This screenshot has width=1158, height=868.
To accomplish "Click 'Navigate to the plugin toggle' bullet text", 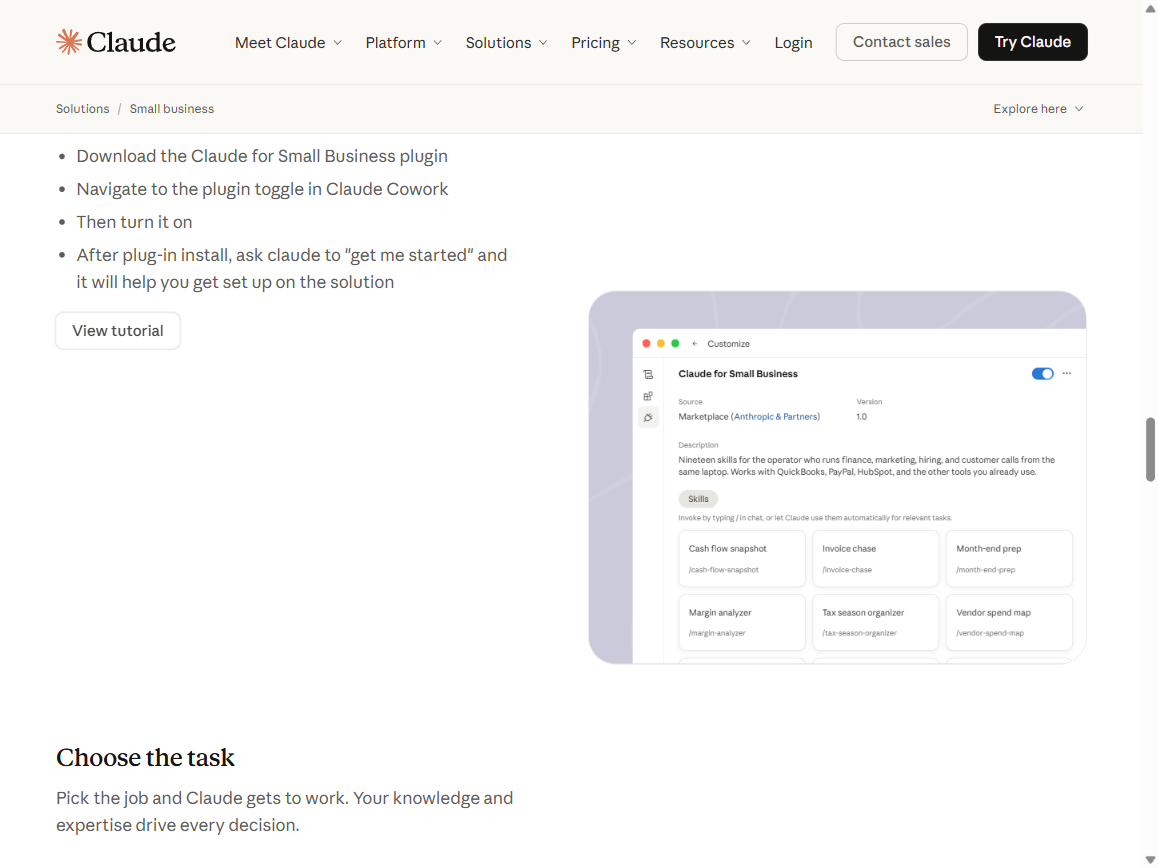I will [x=262, y=189].
